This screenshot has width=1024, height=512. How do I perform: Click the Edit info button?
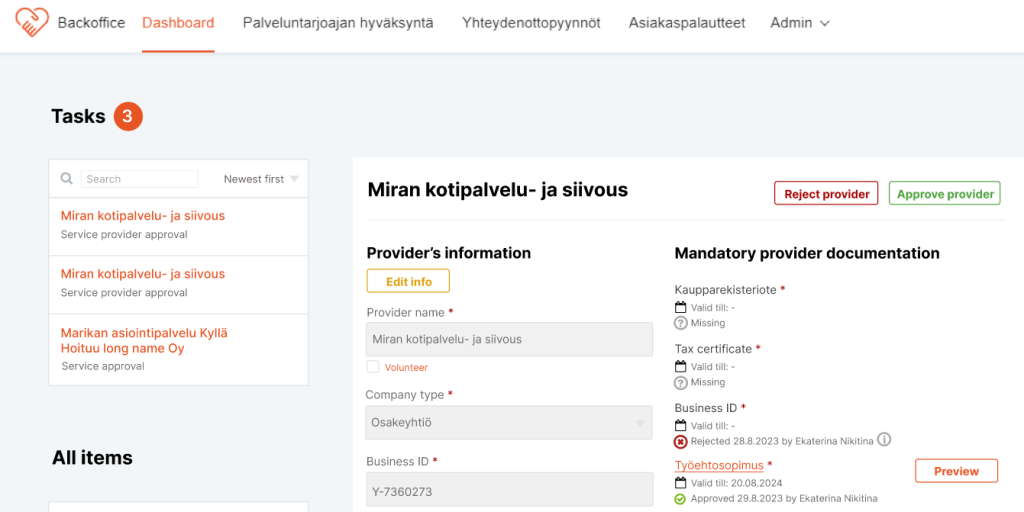pyautogui.click(x=408, y=281)
